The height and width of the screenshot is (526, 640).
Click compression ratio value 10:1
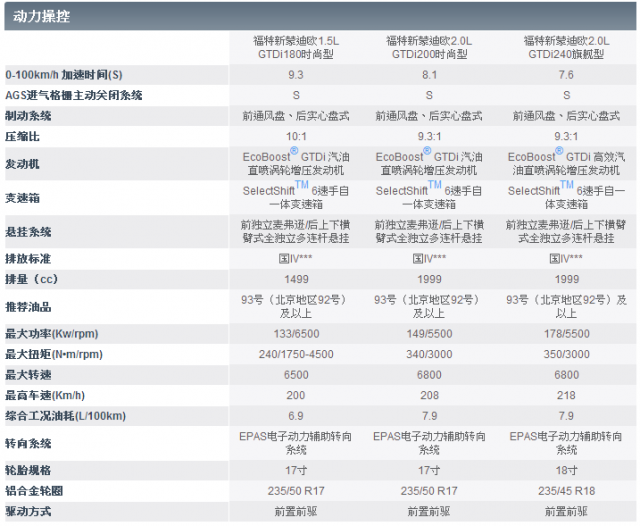(296, 136)
